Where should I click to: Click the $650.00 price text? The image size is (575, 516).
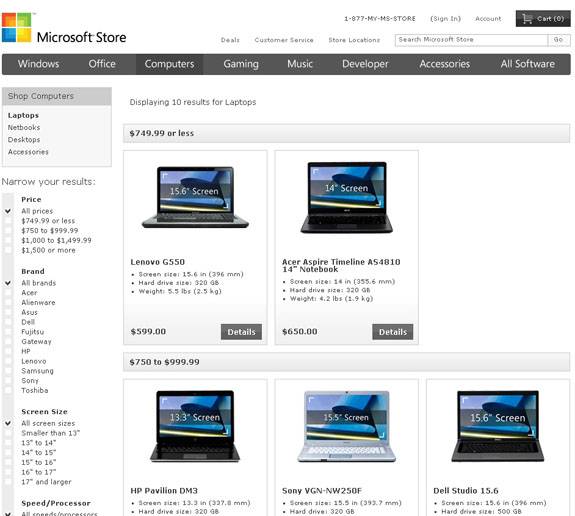(x=300, y=332)
